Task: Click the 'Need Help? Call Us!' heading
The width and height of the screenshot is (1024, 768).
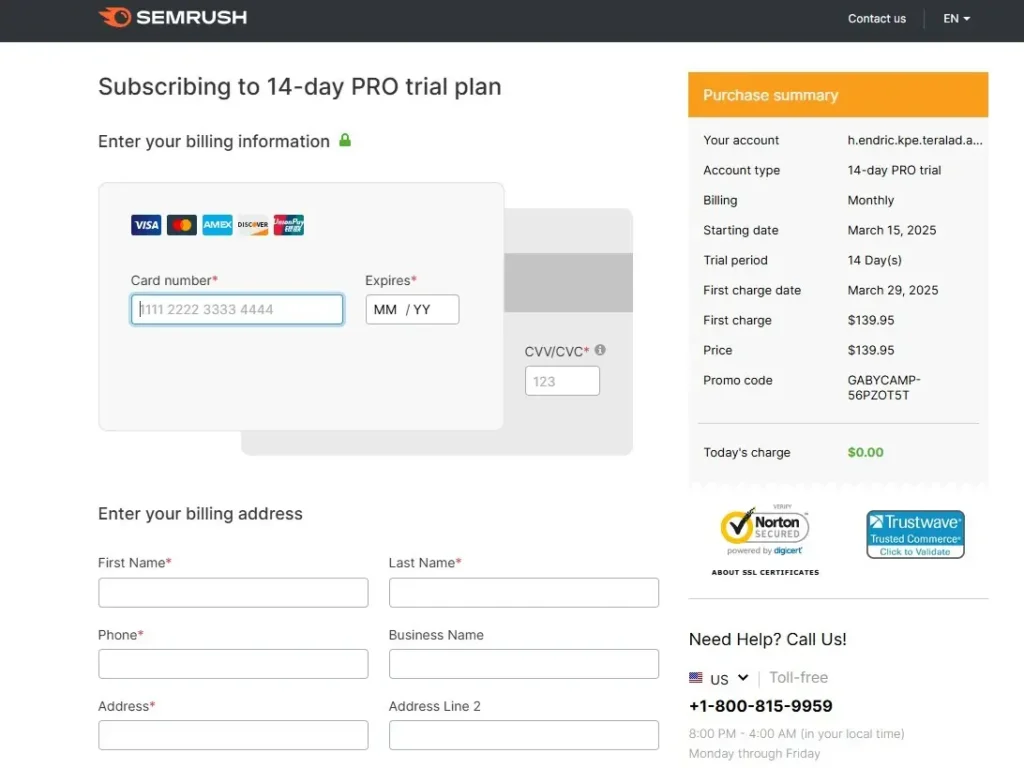Action: tap(767, 639)
